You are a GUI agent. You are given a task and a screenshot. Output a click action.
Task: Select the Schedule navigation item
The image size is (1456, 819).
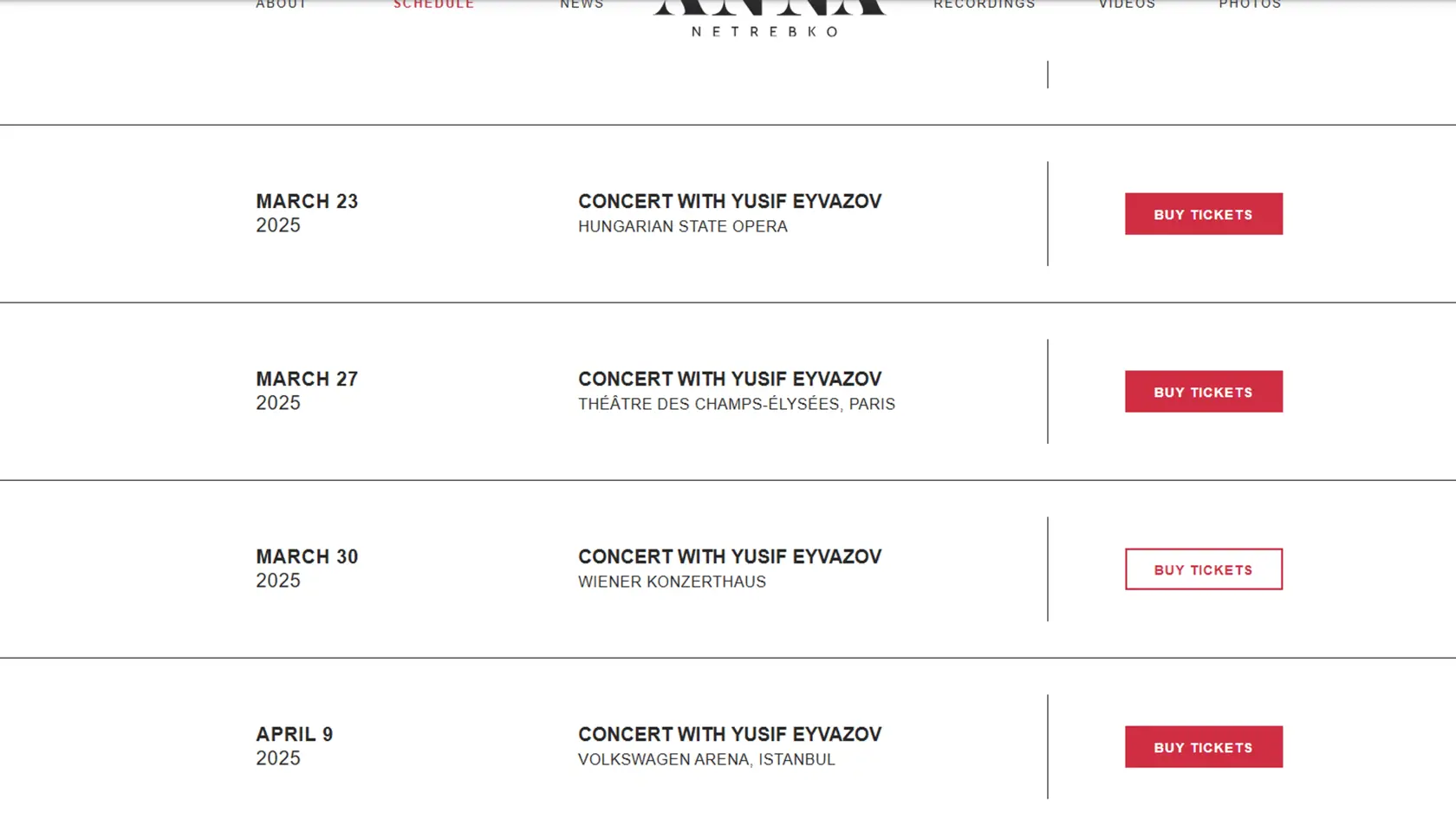pyautogui.click(x=434, y=4)
